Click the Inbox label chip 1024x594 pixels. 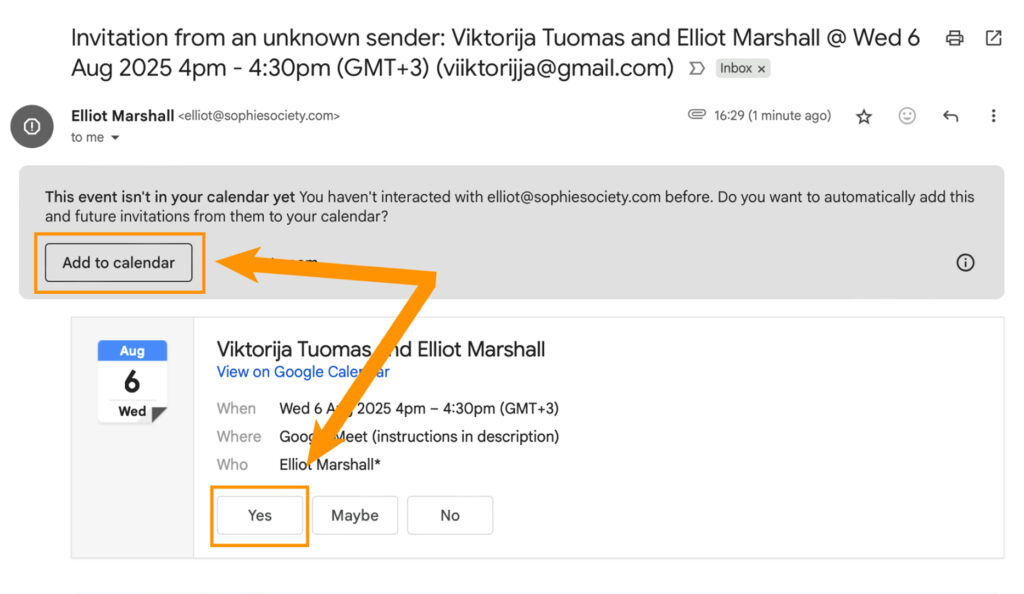pyautogui.click(x=736, y=69)
